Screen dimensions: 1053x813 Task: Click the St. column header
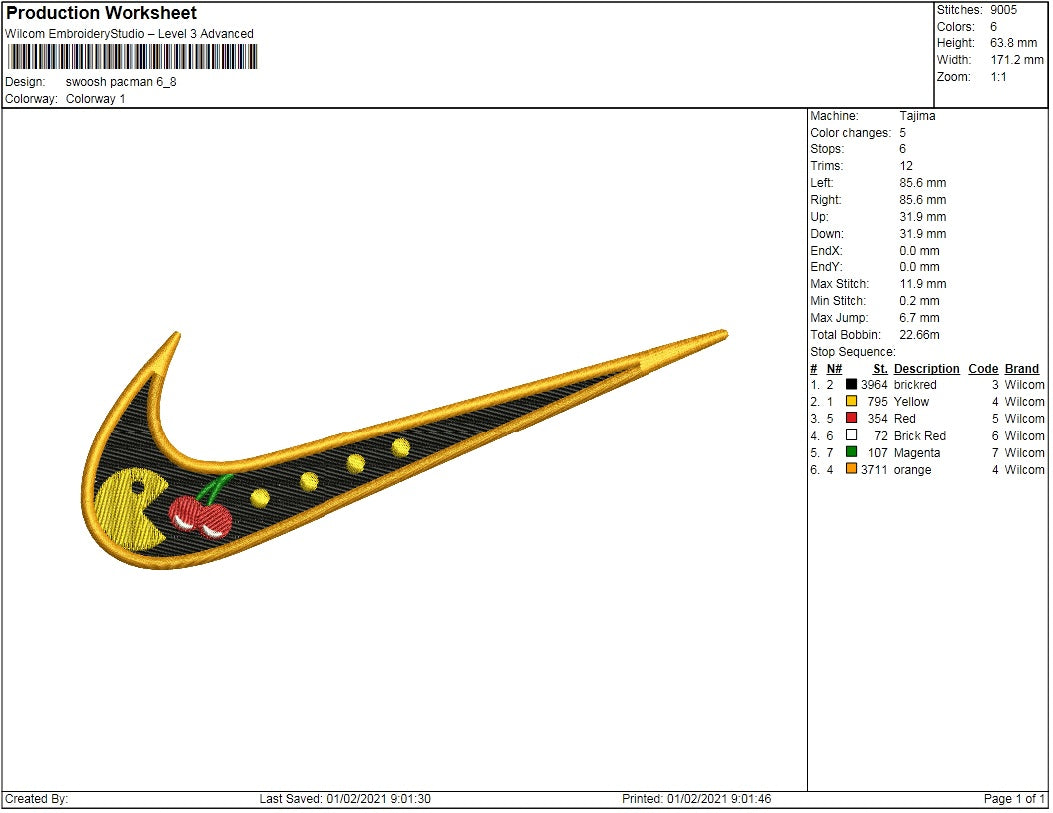(882, 370)
